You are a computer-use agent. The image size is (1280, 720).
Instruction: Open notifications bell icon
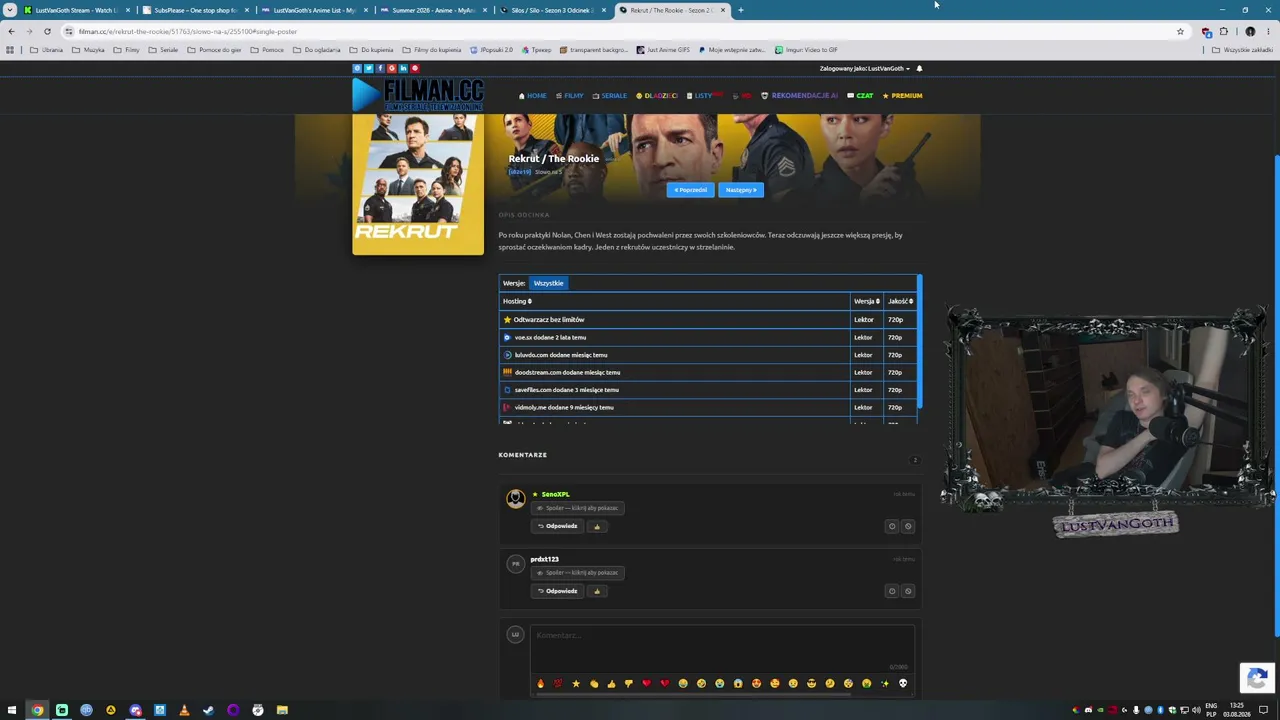tap(919, 69)
